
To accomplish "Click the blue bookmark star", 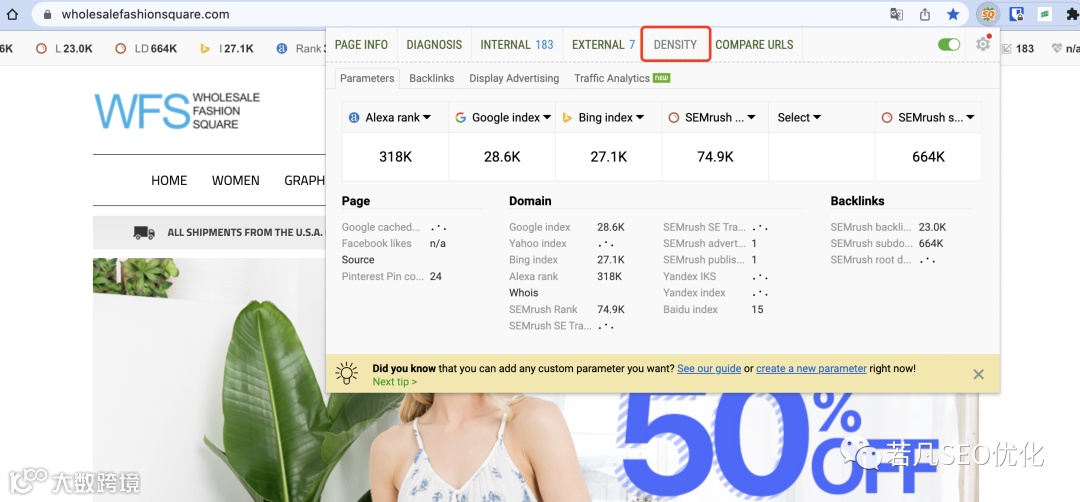I will point(953,14).
